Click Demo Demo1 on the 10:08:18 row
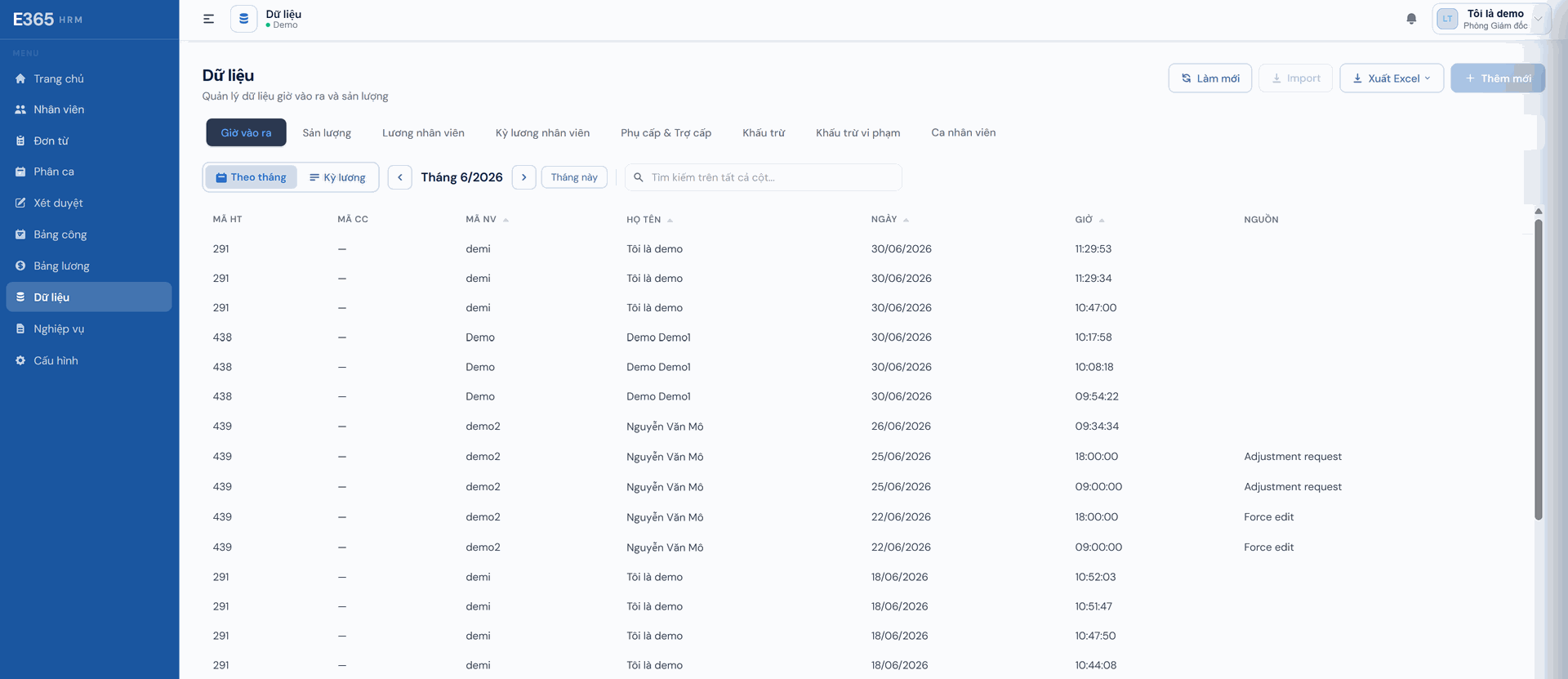 (x=658, y=367)
